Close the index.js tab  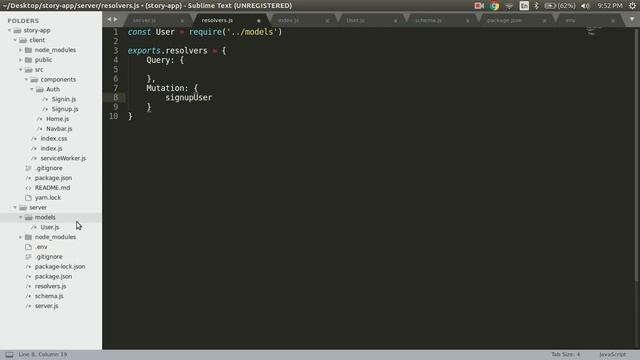click(x=327, y=20)
